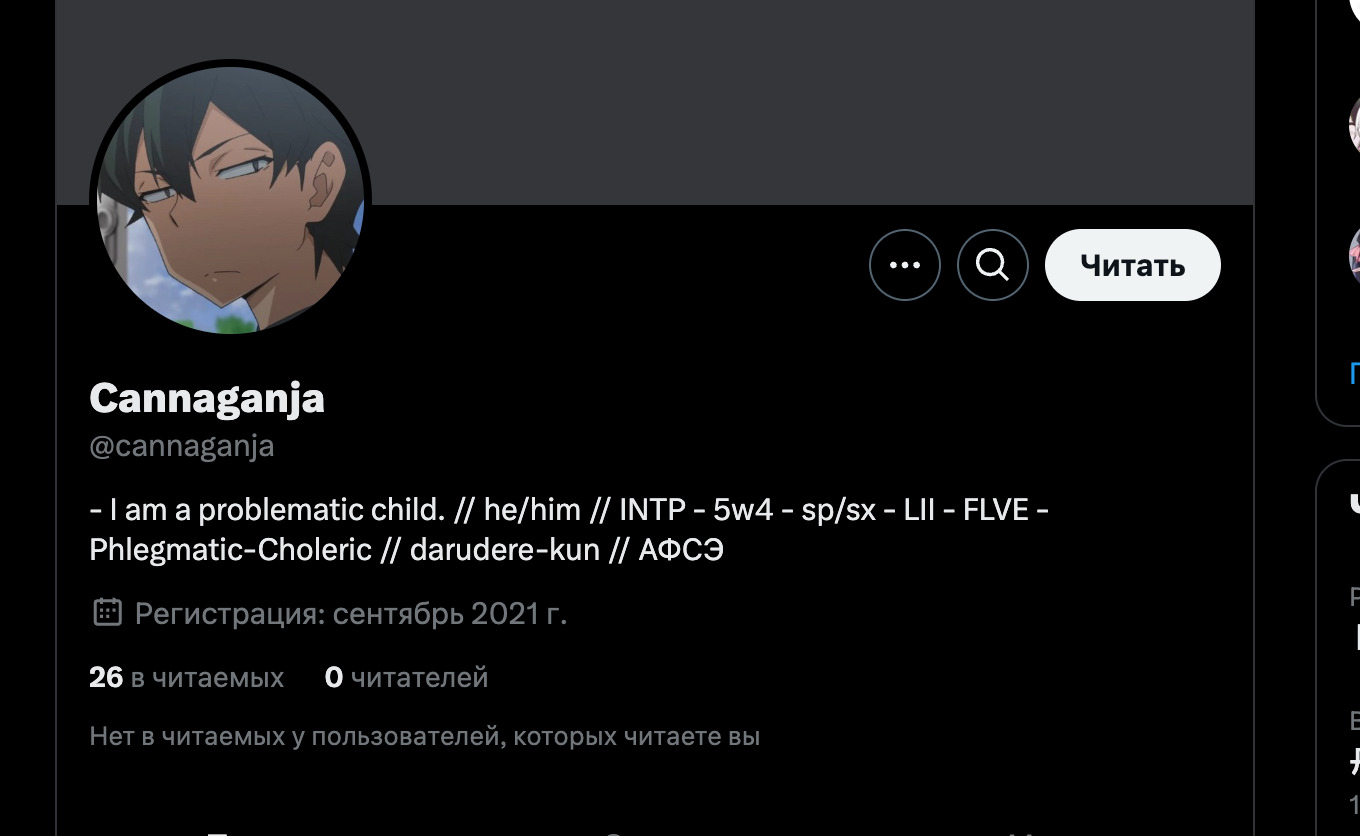The image size is (1360, 836).
Task: Open the 26 в читаемых list
Action: pos(186,677)
